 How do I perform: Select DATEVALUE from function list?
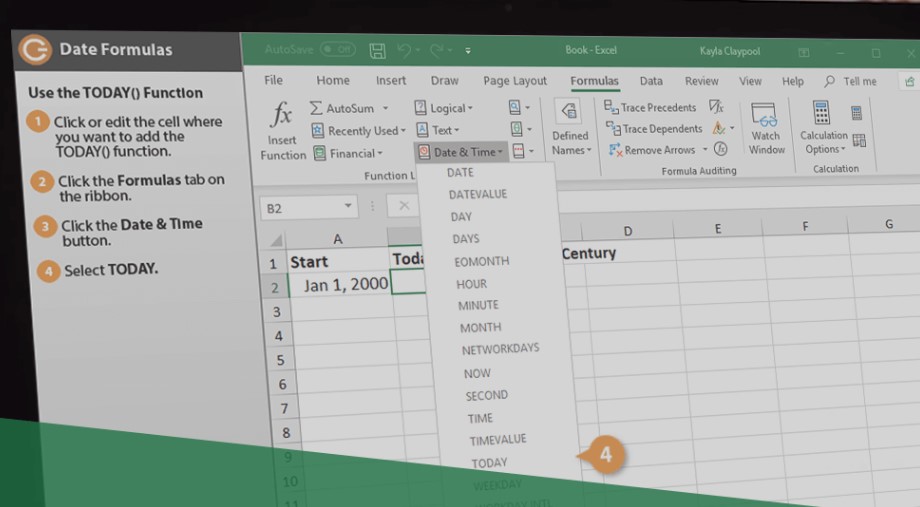[x=478, y=194]
